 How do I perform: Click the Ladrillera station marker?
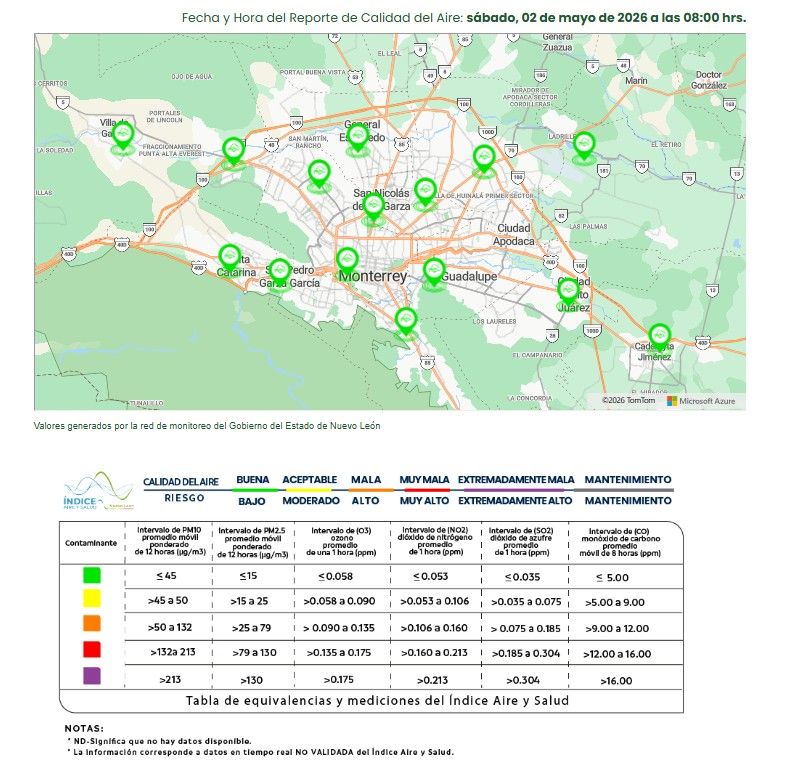(584, 146)
